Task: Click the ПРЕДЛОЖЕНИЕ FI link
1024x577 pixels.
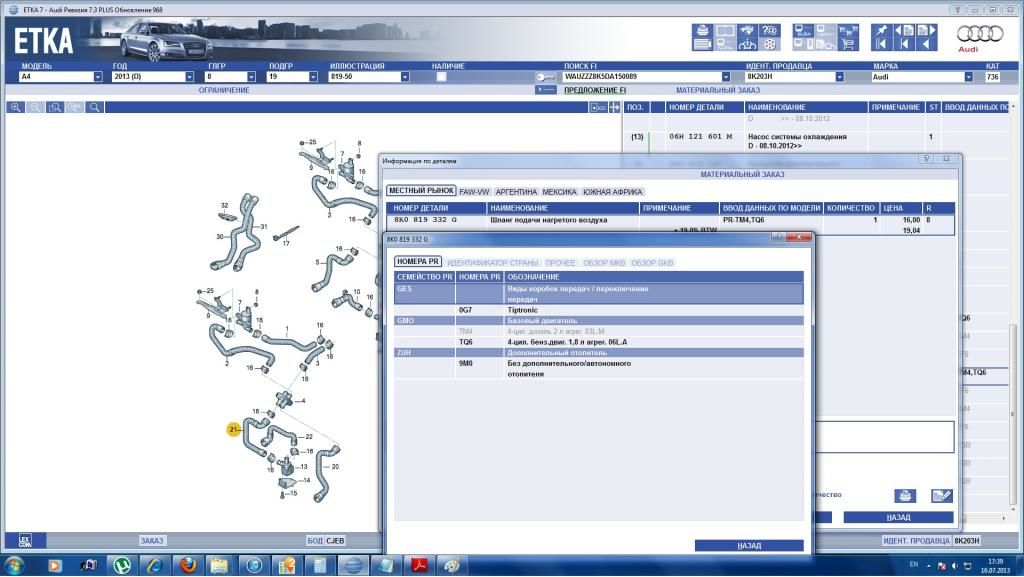Action: pos(595,90)
